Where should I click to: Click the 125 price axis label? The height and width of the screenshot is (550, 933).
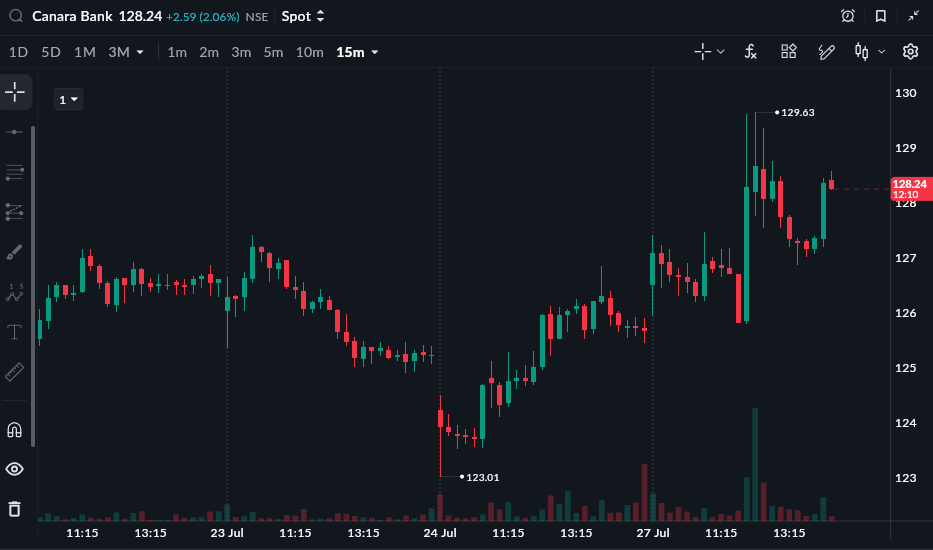[906, 368]
